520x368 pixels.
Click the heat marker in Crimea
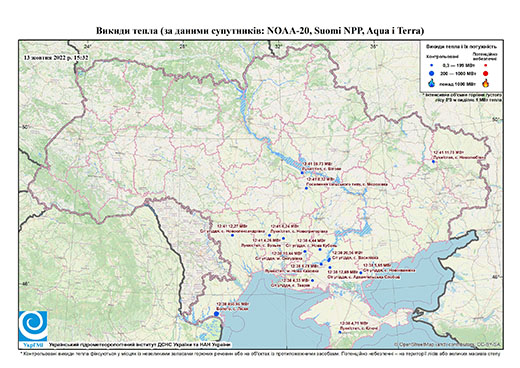(x=340, y=332)
